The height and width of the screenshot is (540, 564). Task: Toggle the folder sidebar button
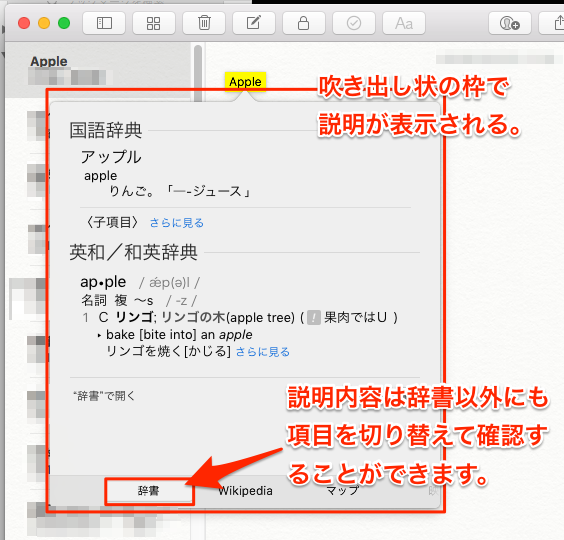[x=104, y=23]
